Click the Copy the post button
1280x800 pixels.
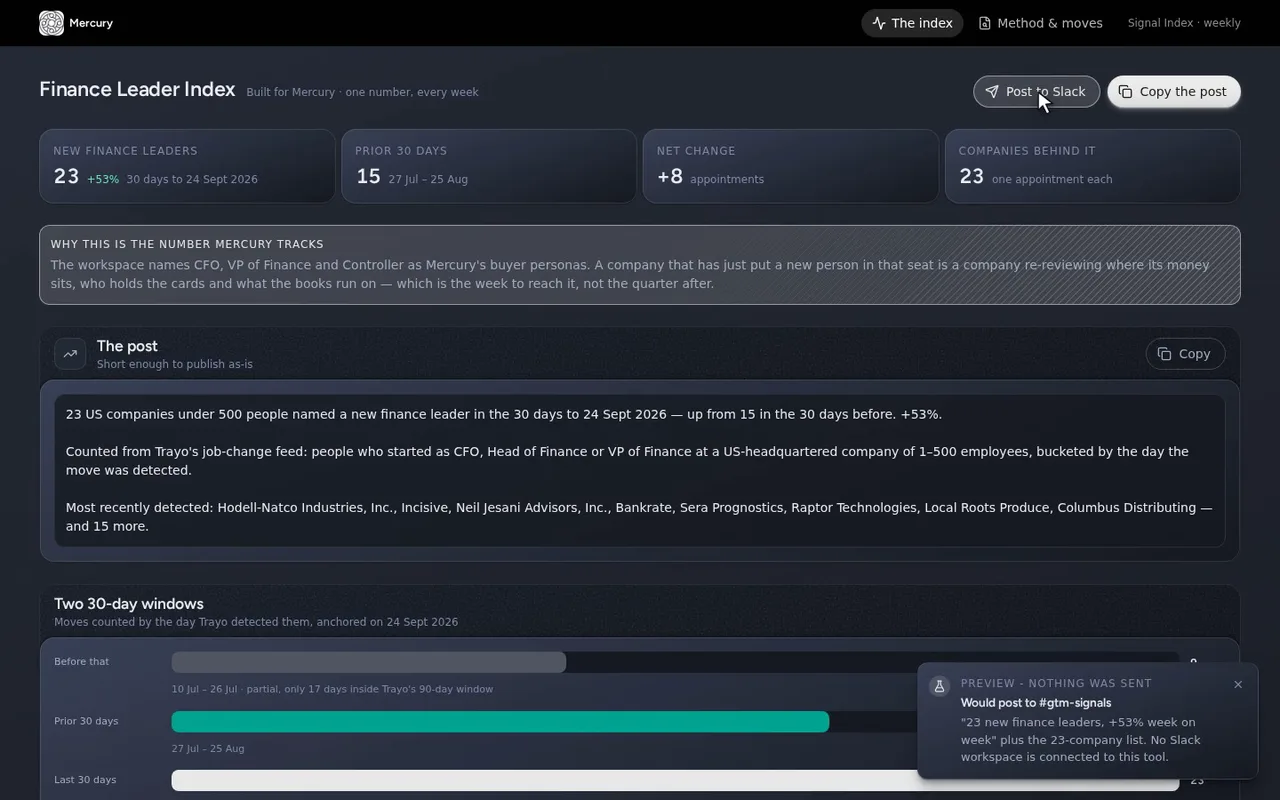click(x=1174, y=91)
